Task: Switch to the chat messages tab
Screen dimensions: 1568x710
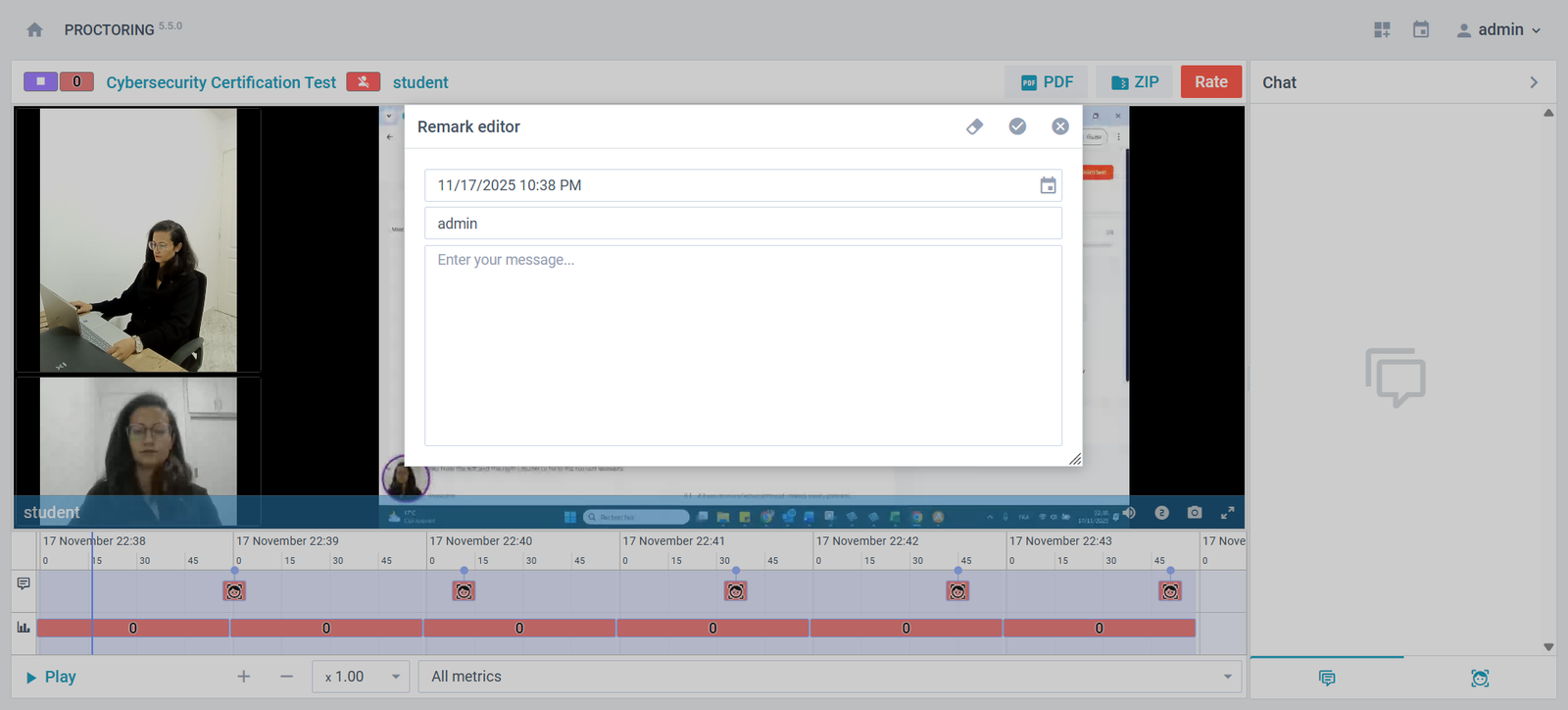Action: (1327, 678)
